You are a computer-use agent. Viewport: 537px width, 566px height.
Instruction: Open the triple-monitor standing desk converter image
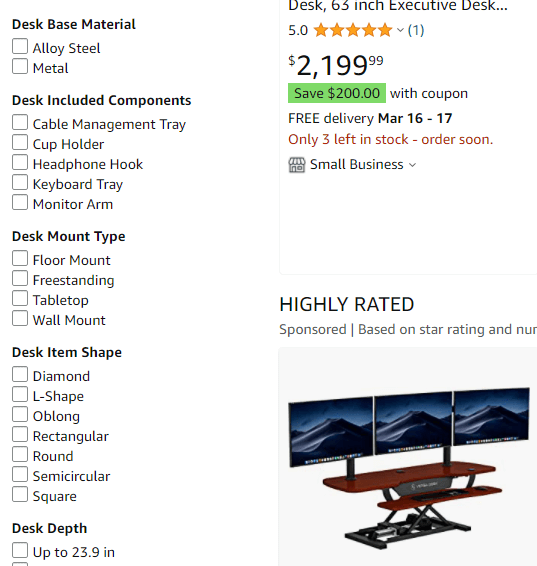click(409, 468)
